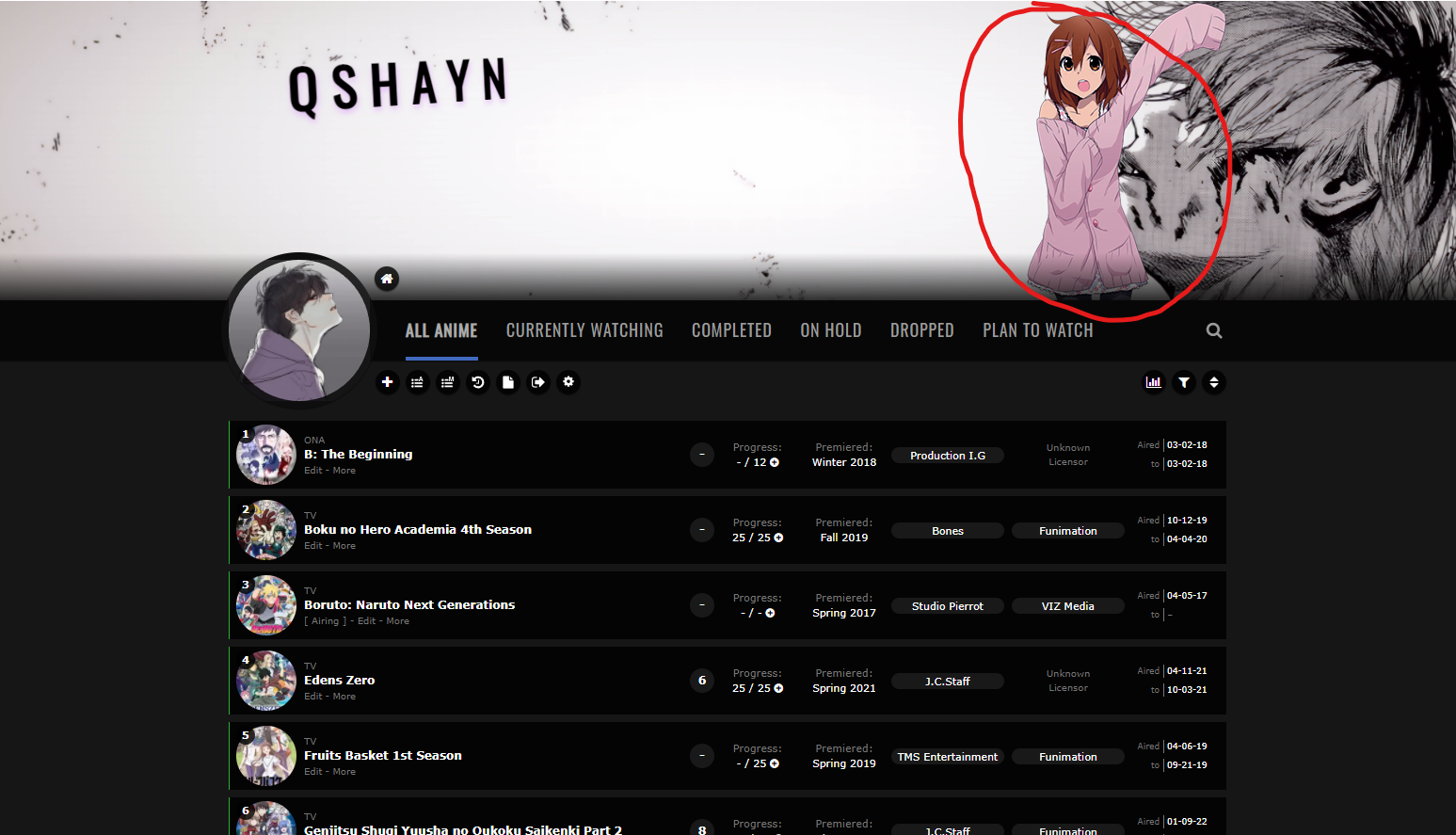Open the history clock icon

pos(478,382)
